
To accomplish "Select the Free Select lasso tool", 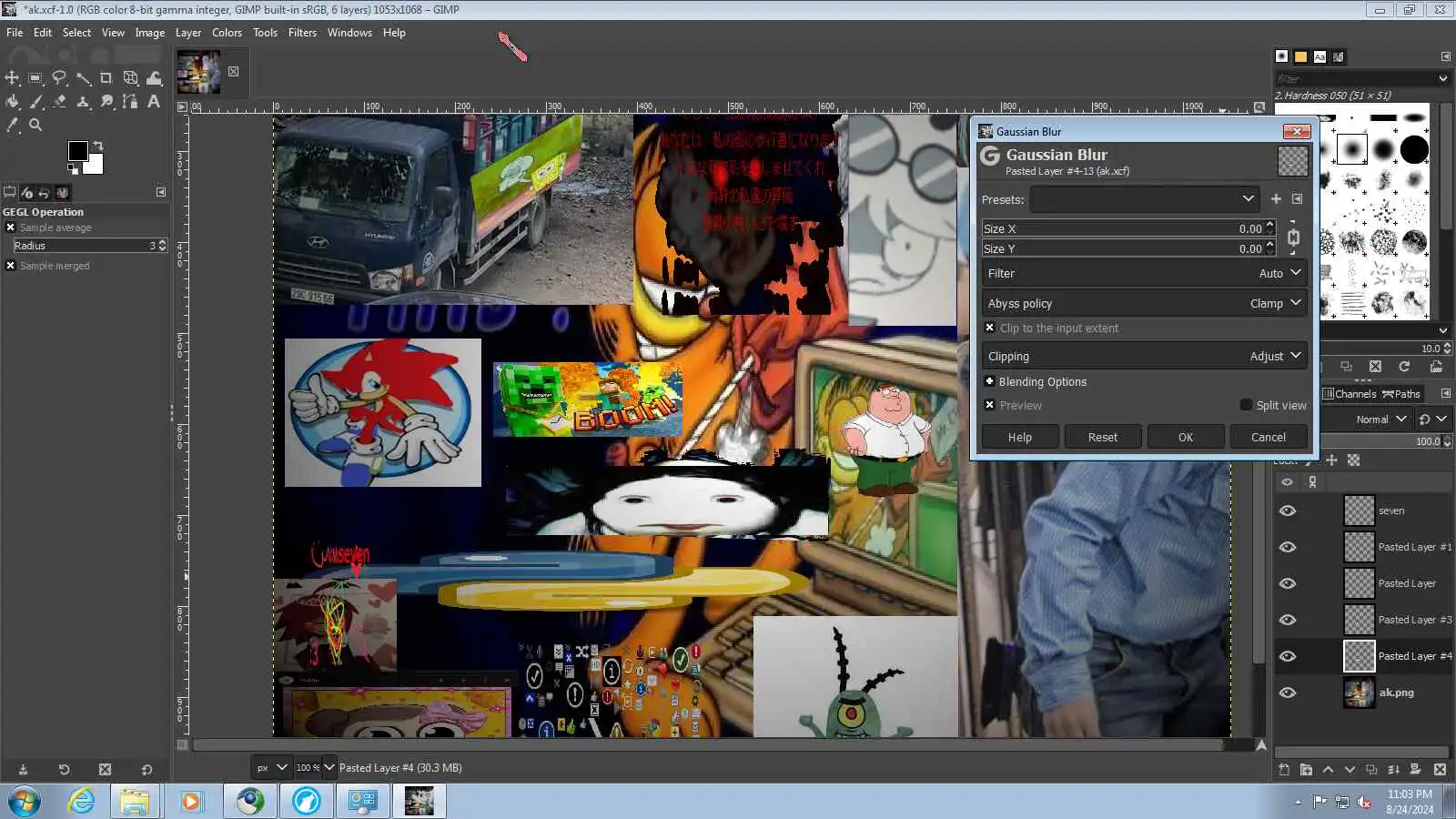I will pyautogui.click(x=59, y=78).
